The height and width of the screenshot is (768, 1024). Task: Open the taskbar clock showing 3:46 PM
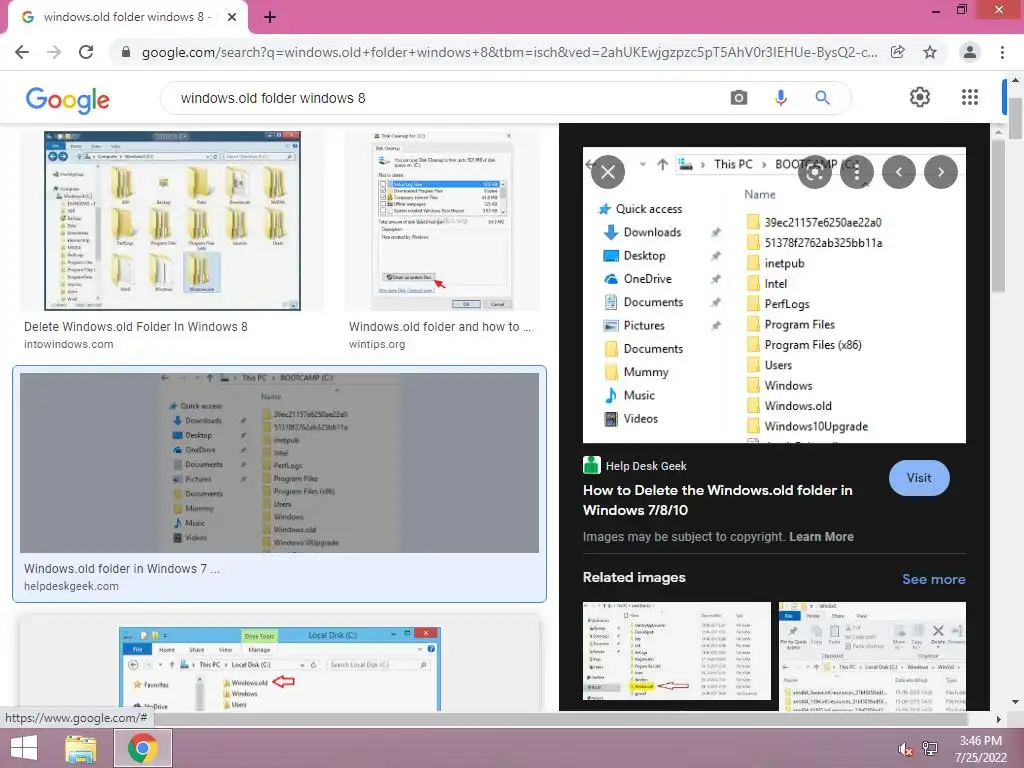981,749
